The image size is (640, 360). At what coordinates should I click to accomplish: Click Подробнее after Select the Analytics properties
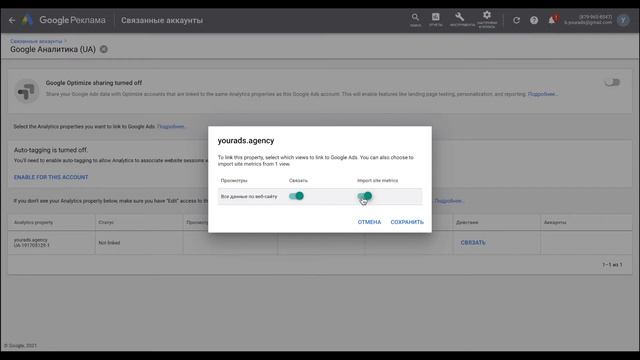[x=171, y=127]
